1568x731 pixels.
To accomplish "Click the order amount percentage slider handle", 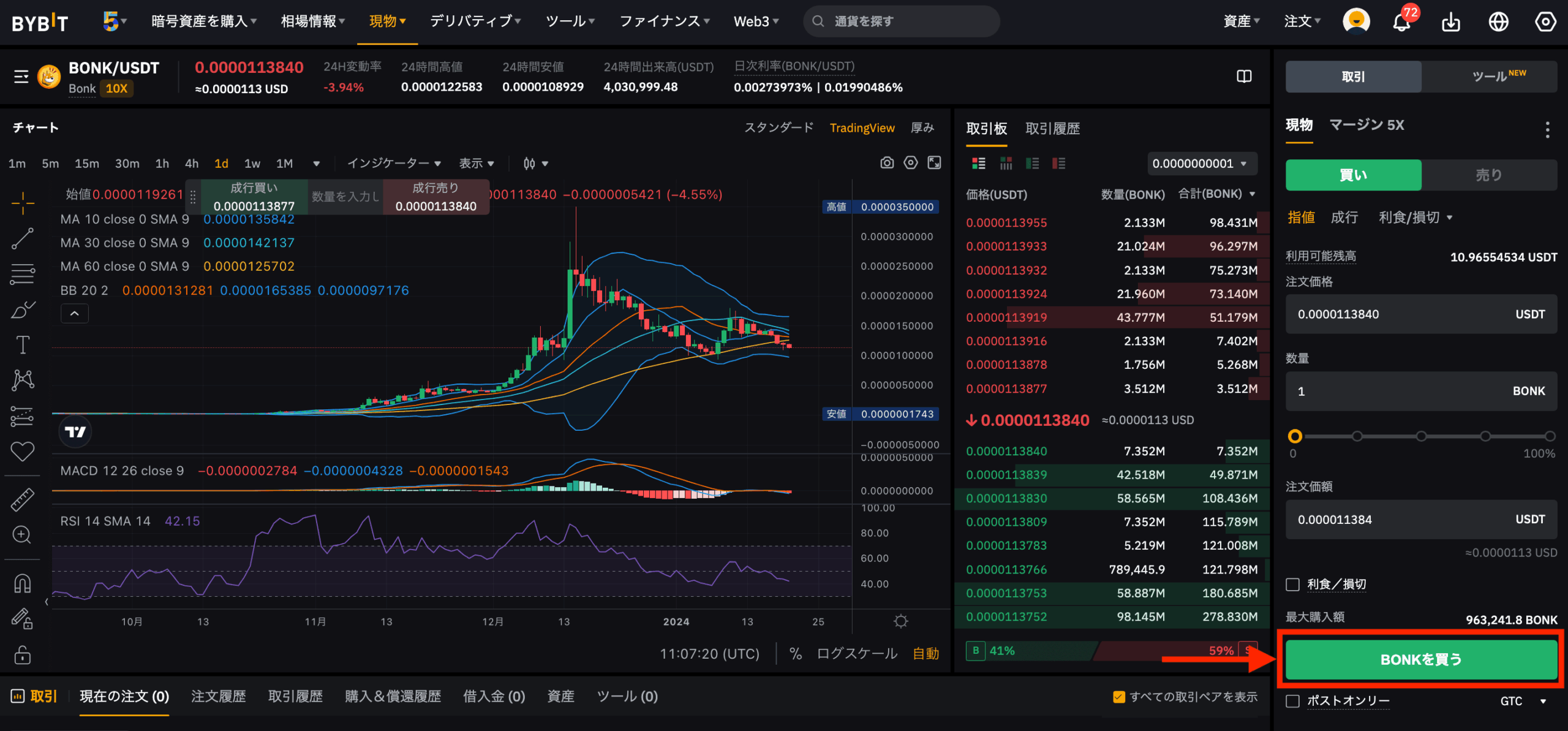I will pyautogui.click(x=1295, y=436).
